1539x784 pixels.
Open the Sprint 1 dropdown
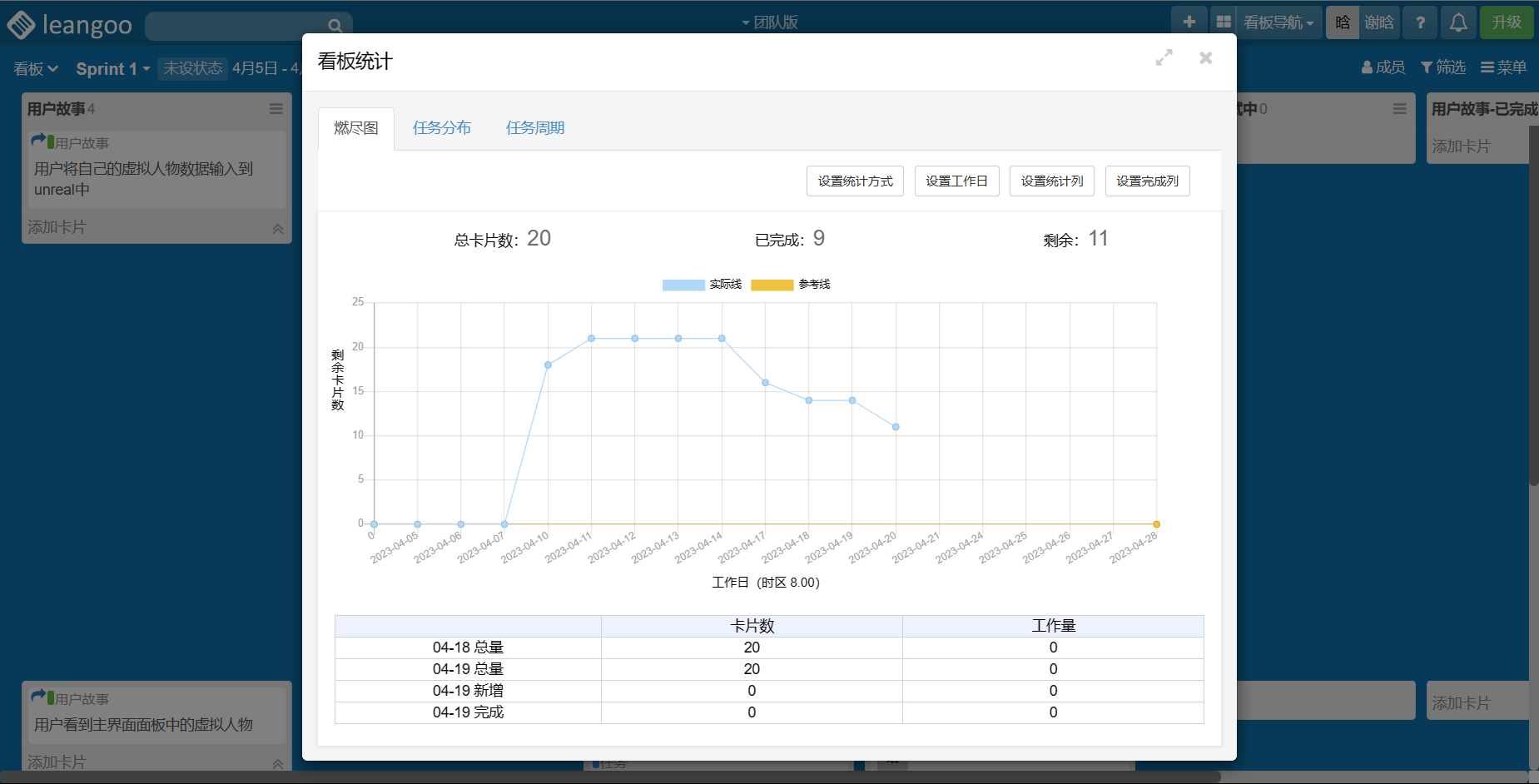coord(113,69)
